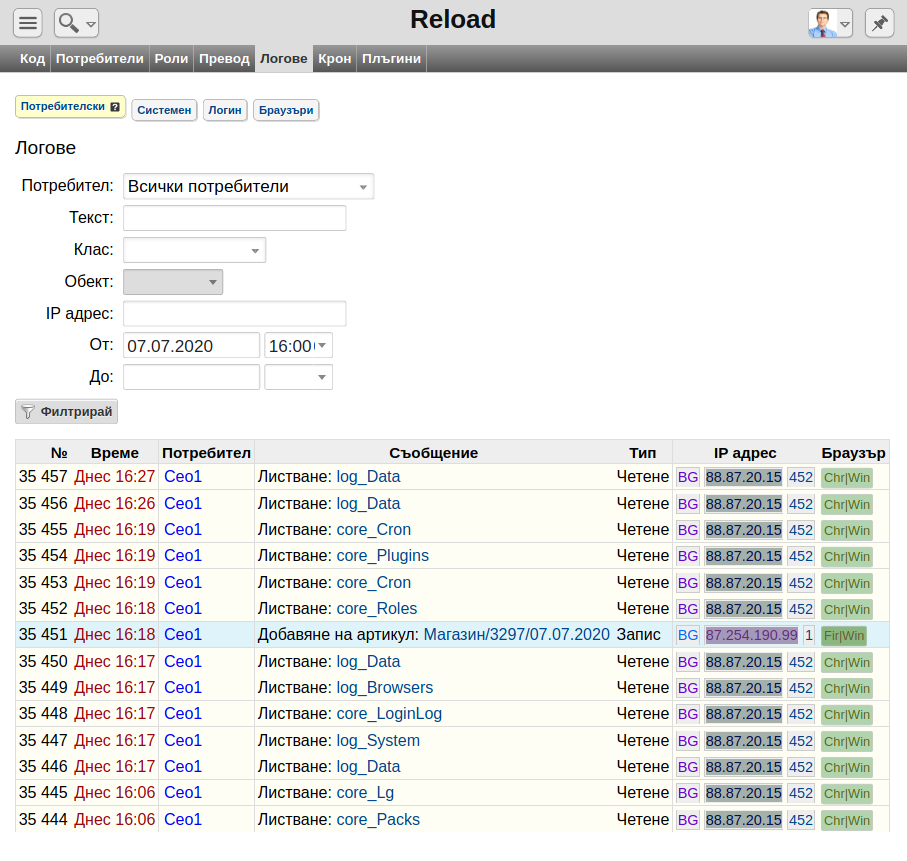Open the От time 16:00 dropdown

pyautogui.click(x=298, y=345)
